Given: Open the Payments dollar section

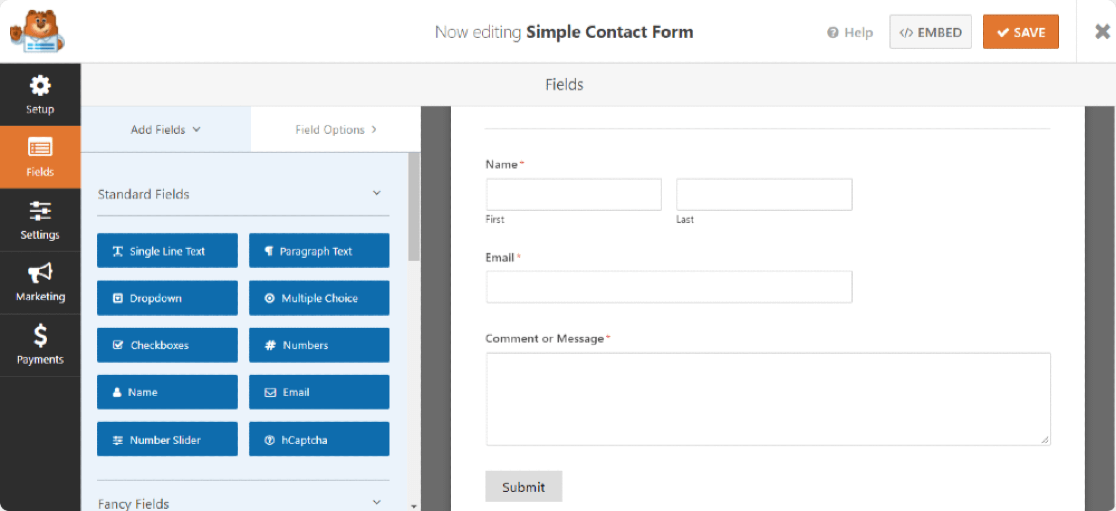Looking at the screenshot, I should (40, 345).
